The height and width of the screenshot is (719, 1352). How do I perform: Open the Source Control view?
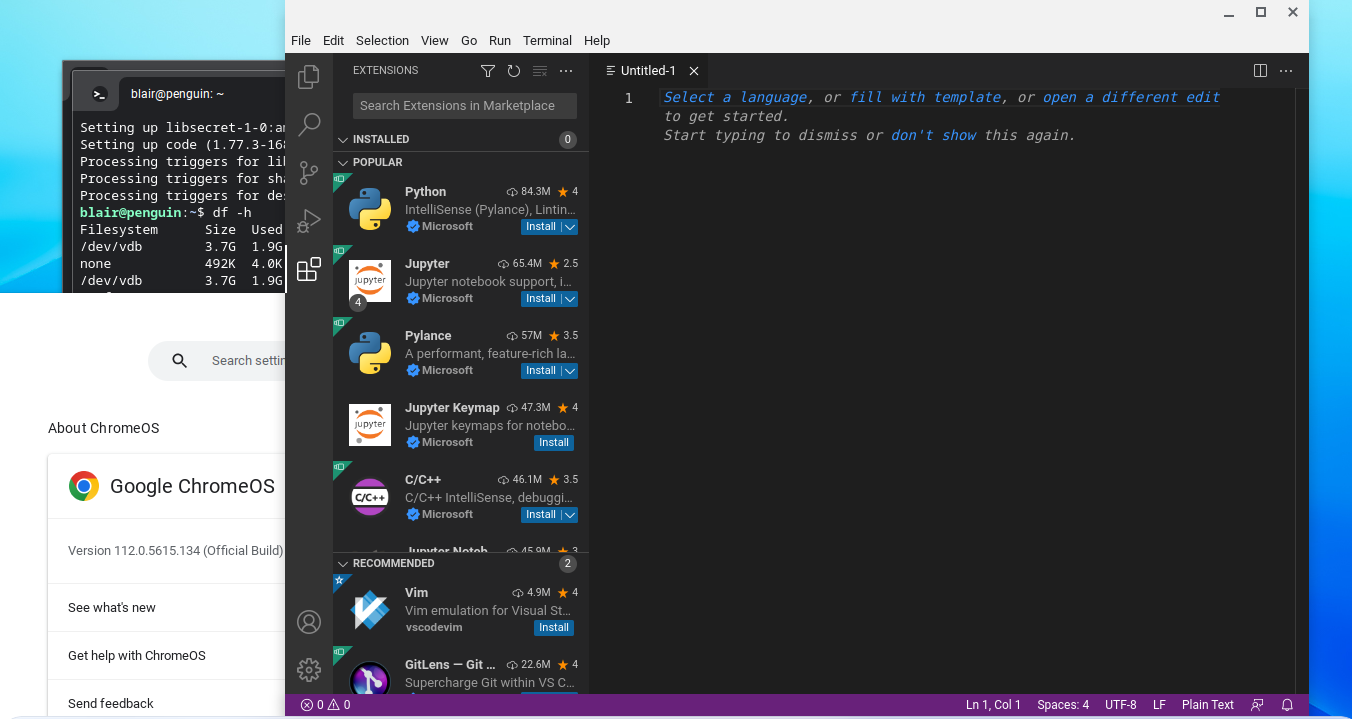pyautogui.click(x=309, y=172)
